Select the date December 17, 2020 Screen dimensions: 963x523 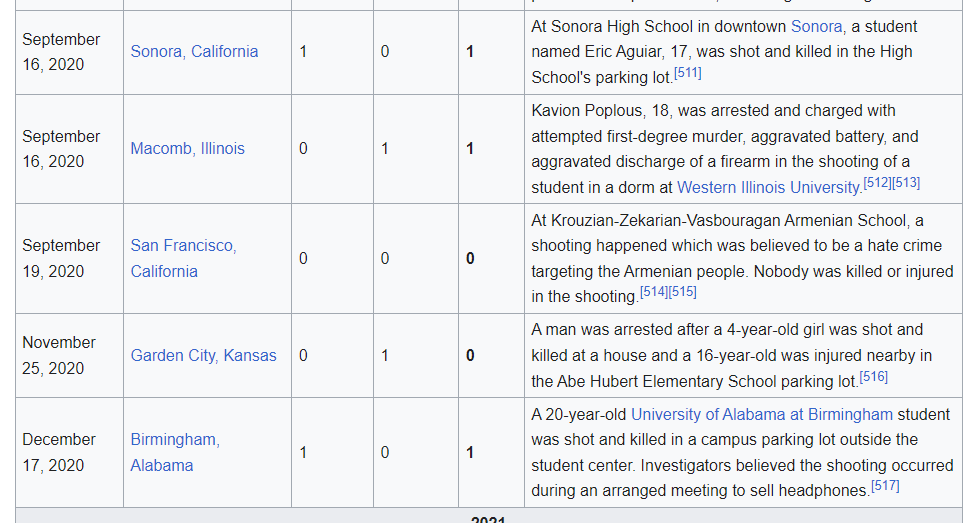tap(59, 452)
